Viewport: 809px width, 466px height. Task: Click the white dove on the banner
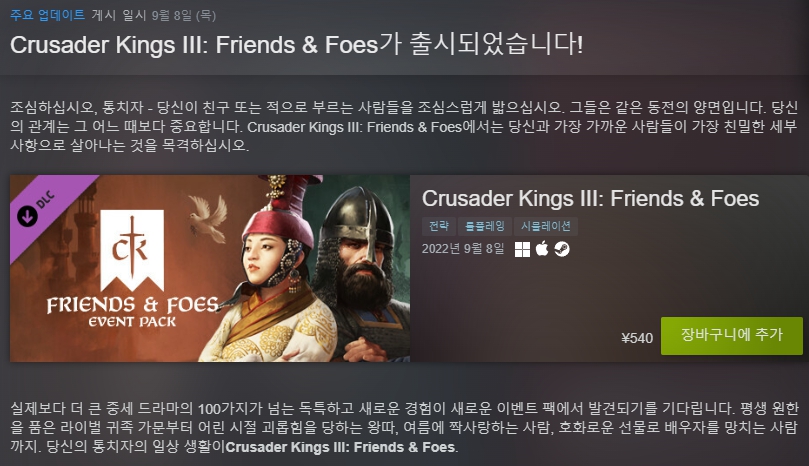(207, 216)
